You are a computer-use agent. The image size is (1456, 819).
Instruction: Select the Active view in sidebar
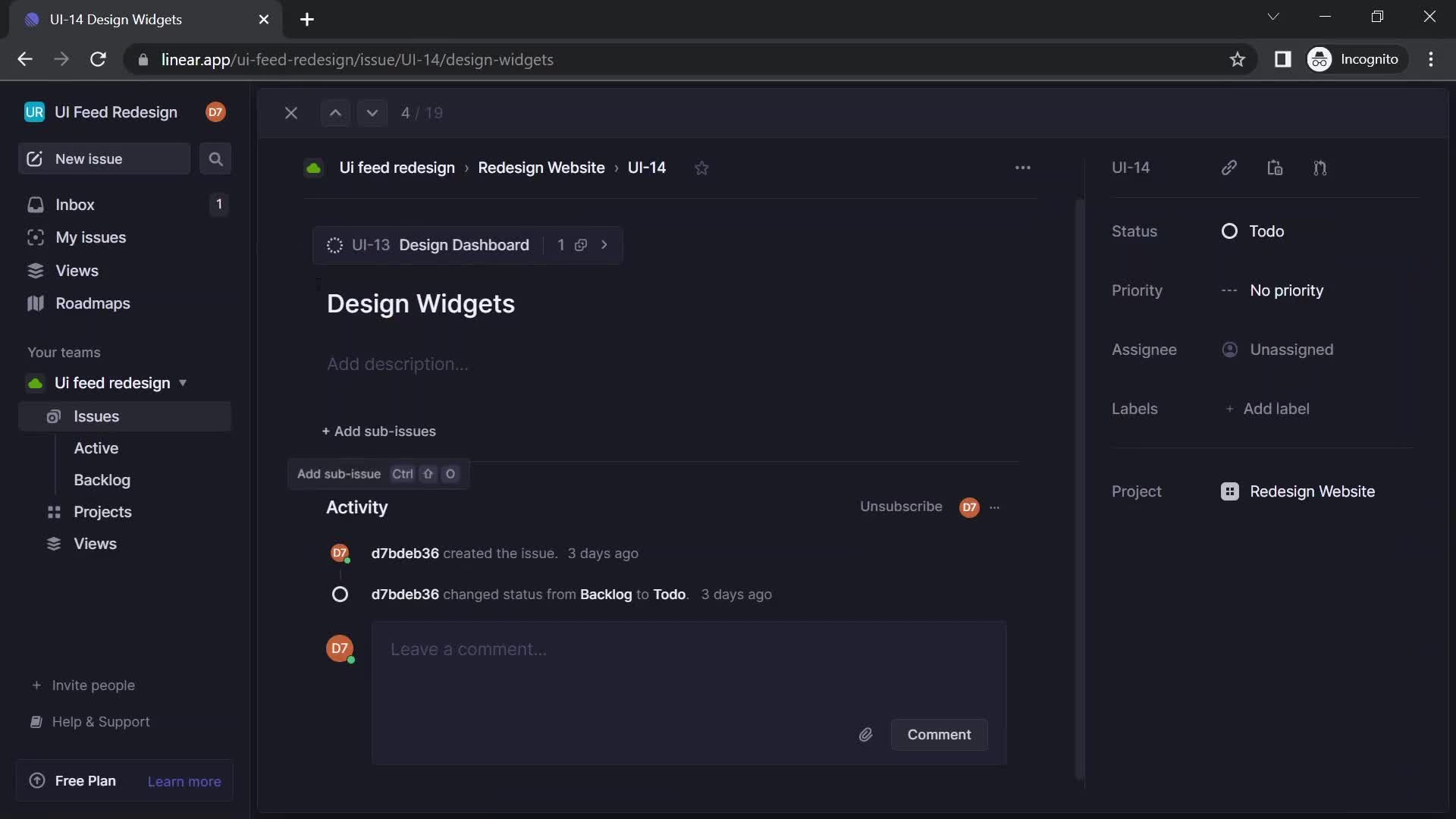coord(96,448)
